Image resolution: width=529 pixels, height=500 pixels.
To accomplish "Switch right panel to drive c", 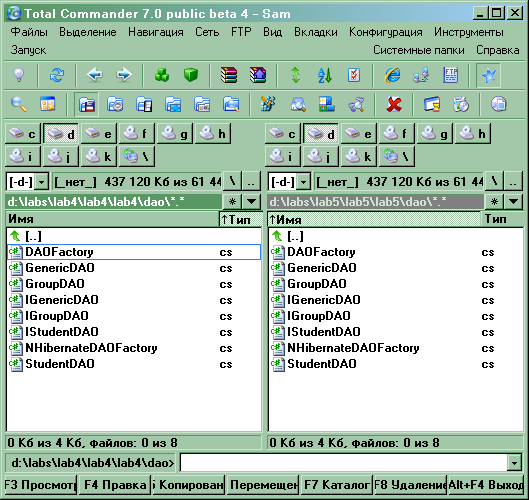I will point(283,134).
